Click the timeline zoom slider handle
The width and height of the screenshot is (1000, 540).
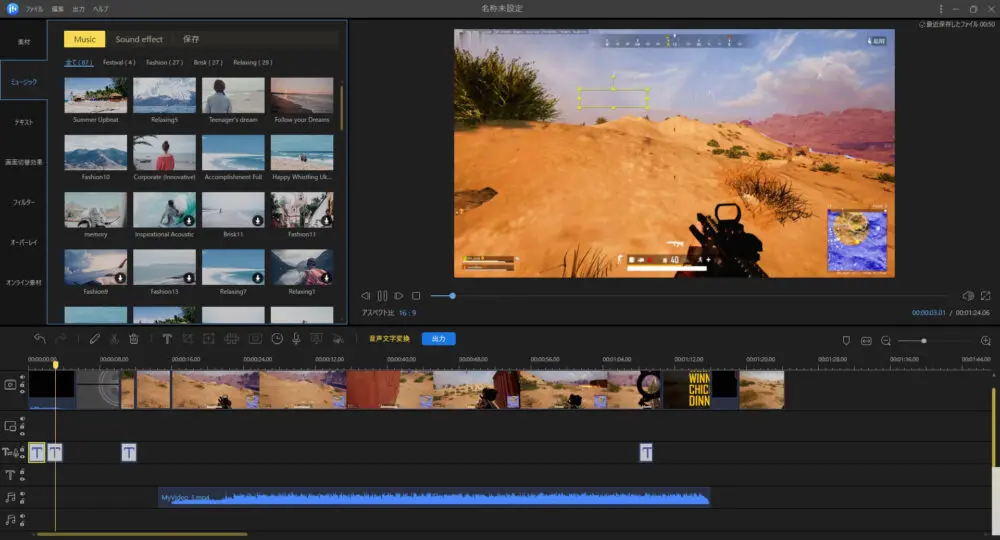923,341
